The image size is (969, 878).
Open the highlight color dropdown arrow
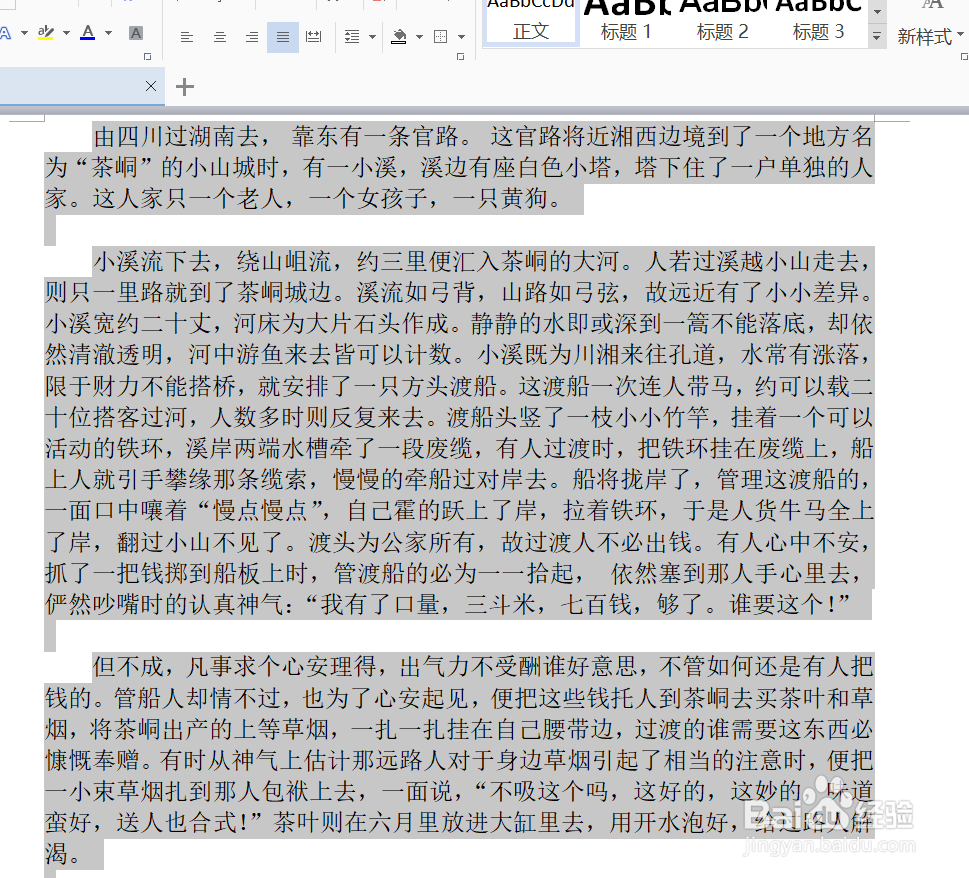click(x=66, y=33)
